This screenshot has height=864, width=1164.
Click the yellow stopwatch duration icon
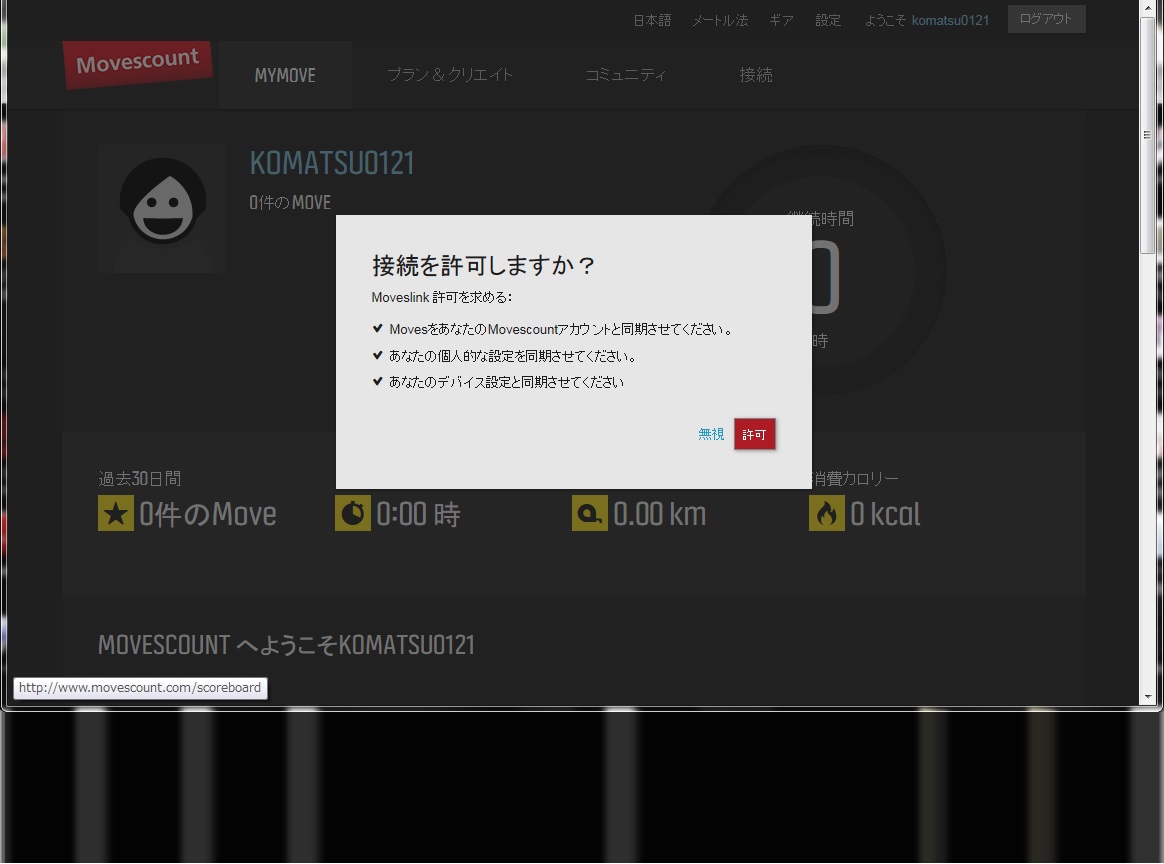(353, 513)
